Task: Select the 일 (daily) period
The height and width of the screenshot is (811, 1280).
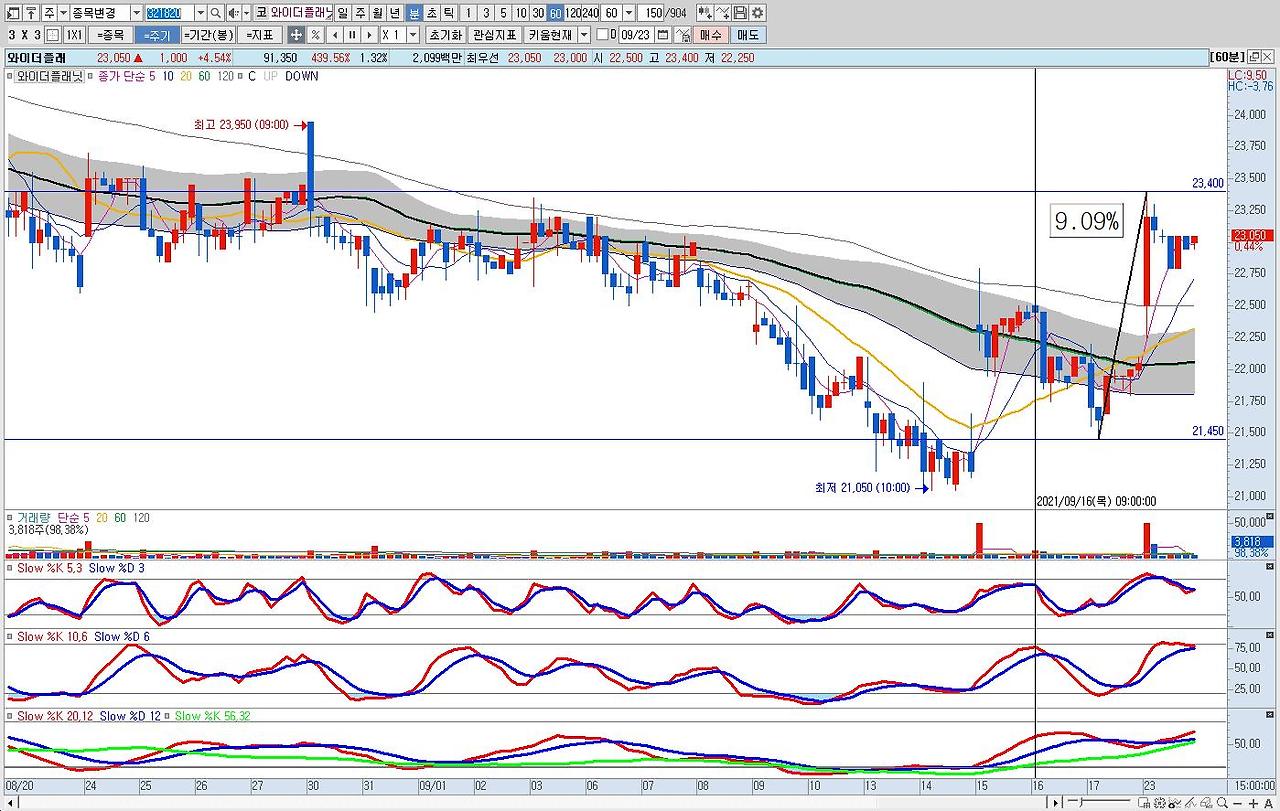Action: pos(343,13)
